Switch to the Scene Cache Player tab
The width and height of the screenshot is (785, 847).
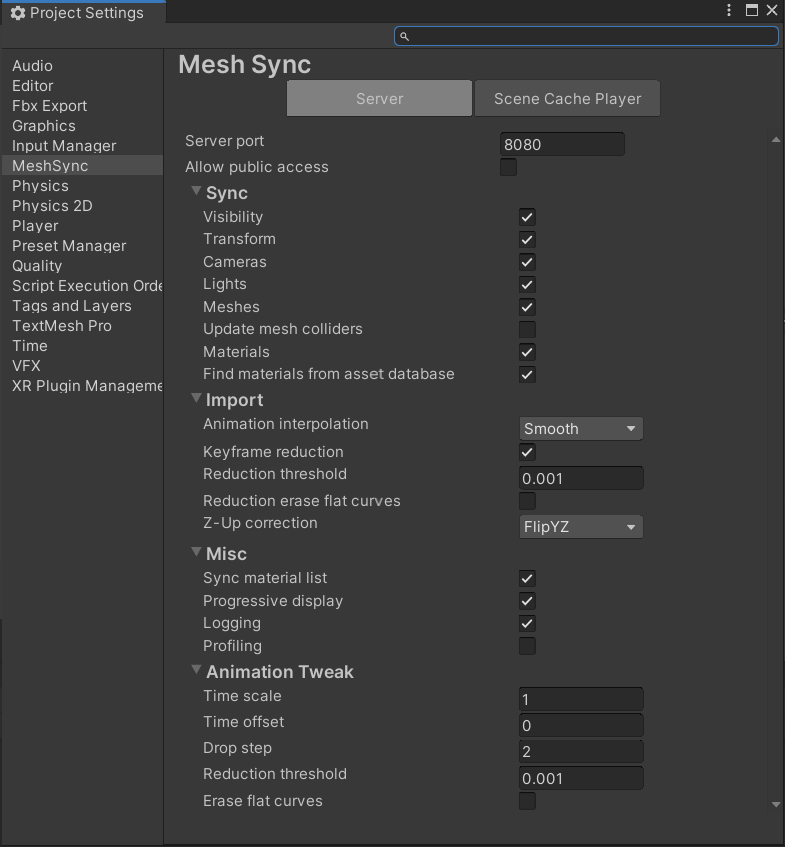[566, 98]
